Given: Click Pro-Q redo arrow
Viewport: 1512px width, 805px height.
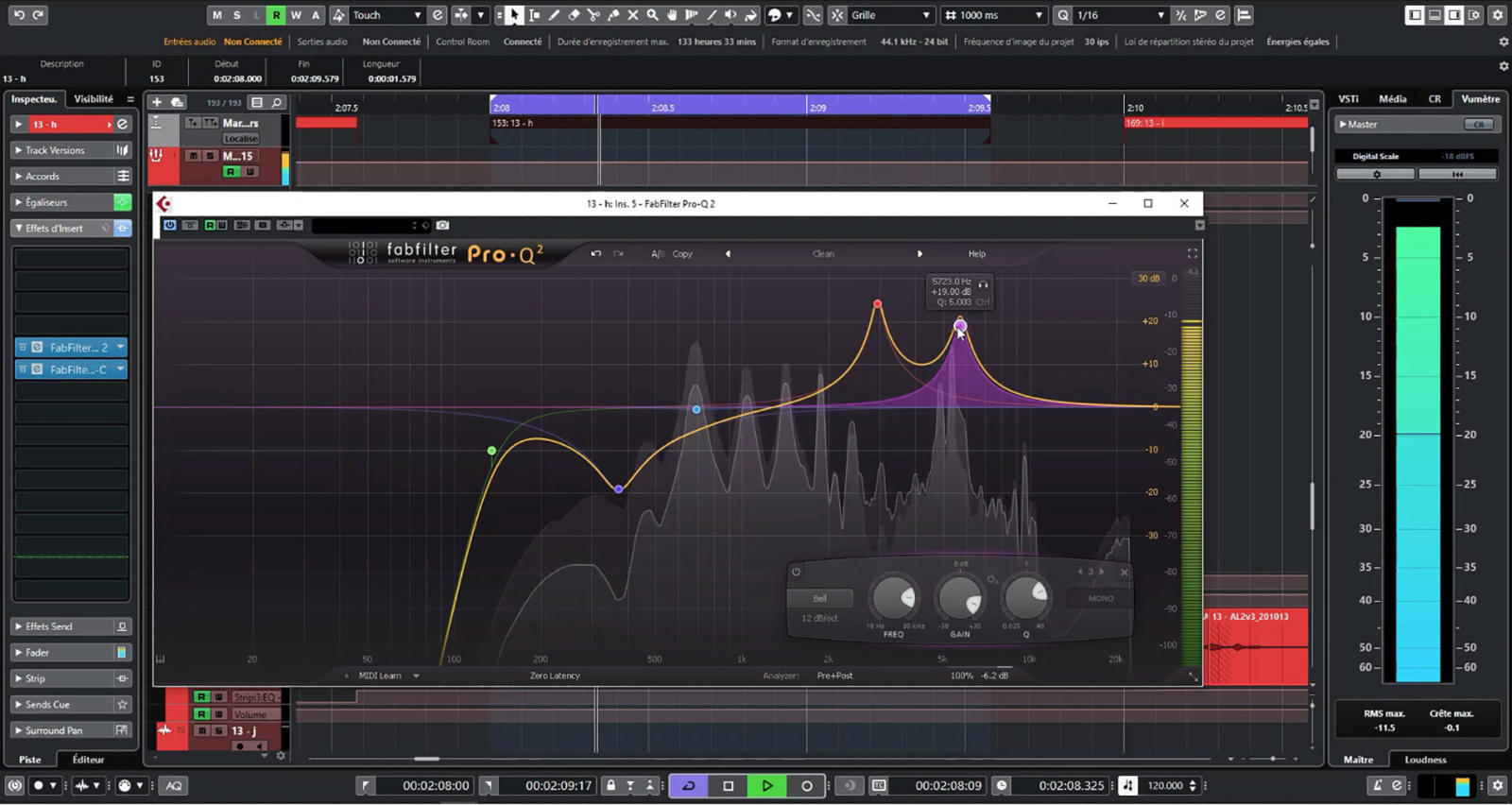Looking at the screenshot, I should [x=618, y=253].
